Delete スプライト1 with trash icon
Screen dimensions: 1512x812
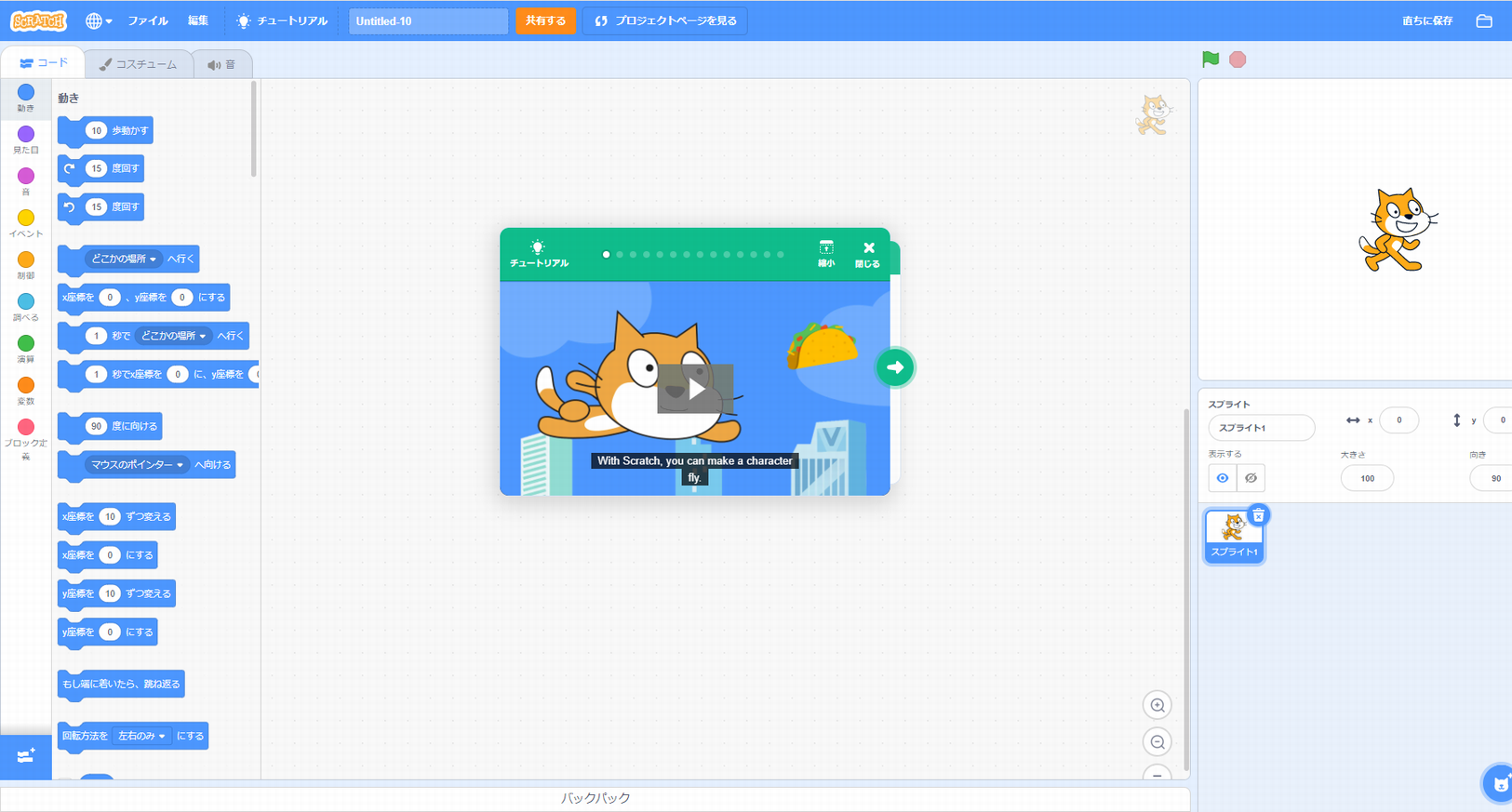click(1258, 515)
